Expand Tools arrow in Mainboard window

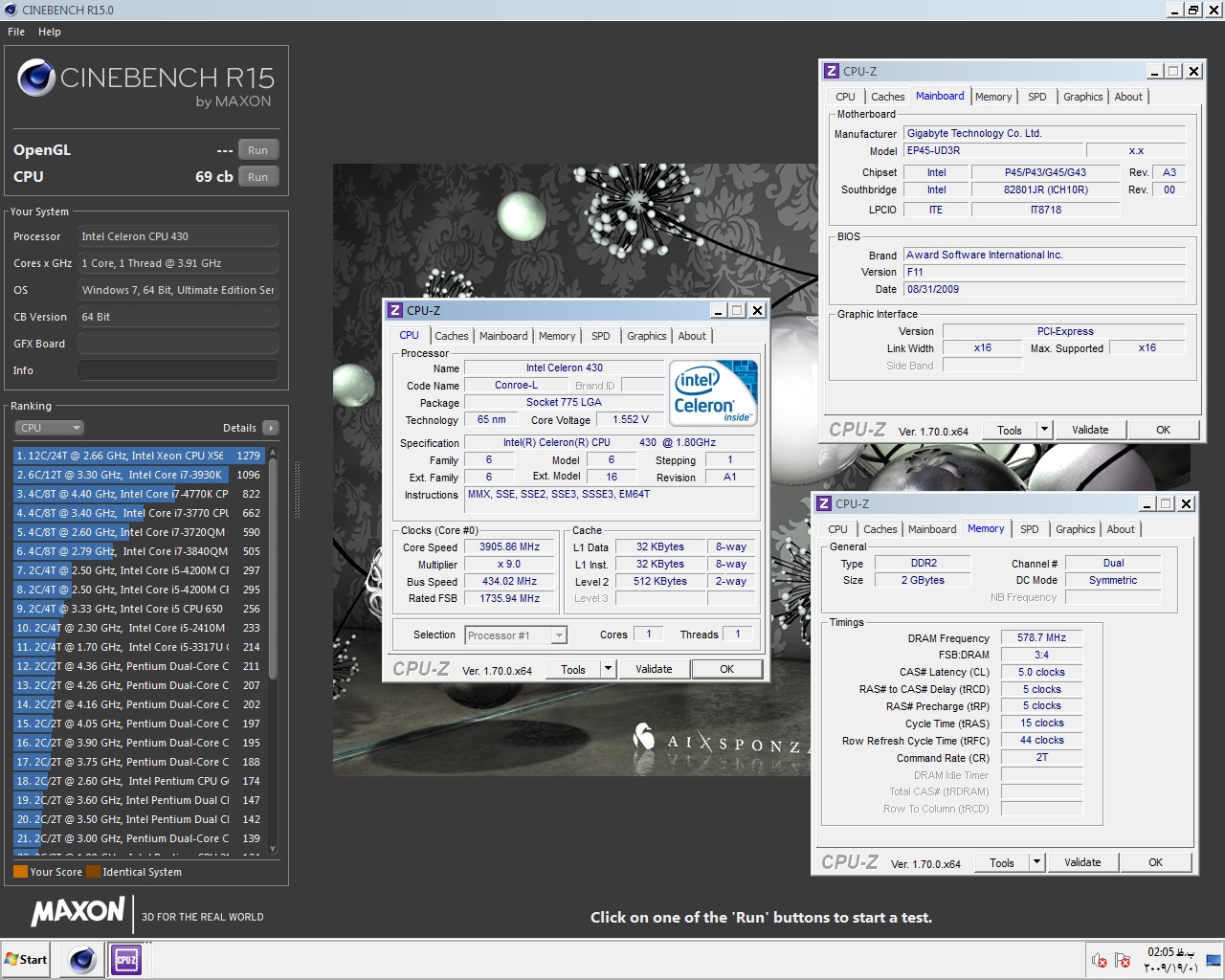(1044, 430)
